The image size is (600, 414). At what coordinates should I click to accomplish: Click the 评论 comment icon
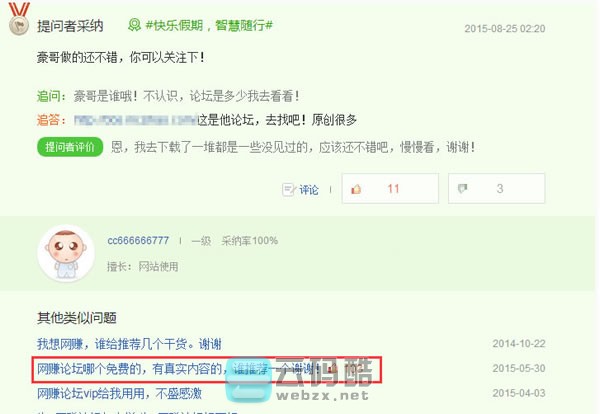click(x=288, y=189)
